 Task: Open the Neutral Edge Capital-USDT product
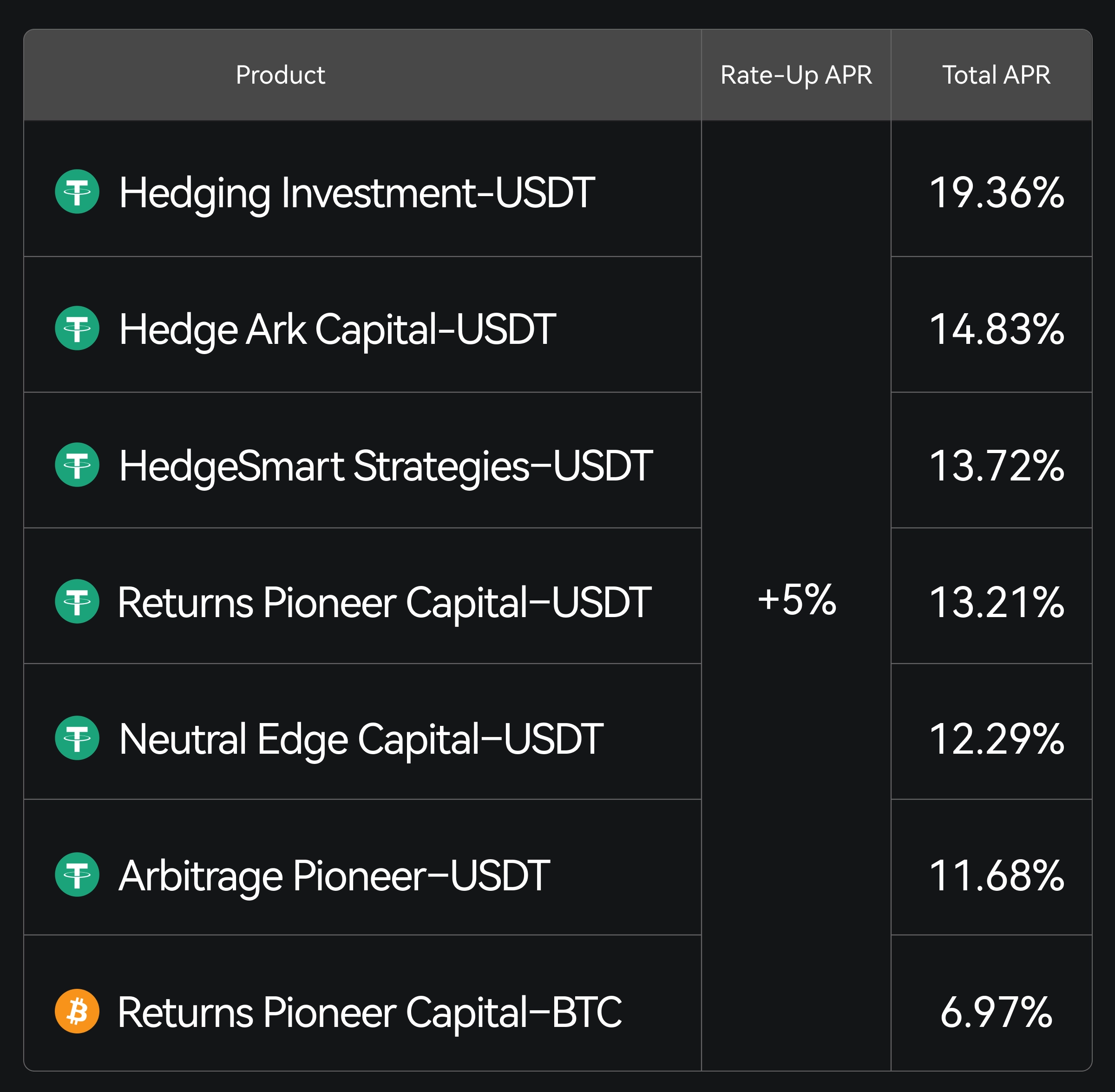(361, 739)
